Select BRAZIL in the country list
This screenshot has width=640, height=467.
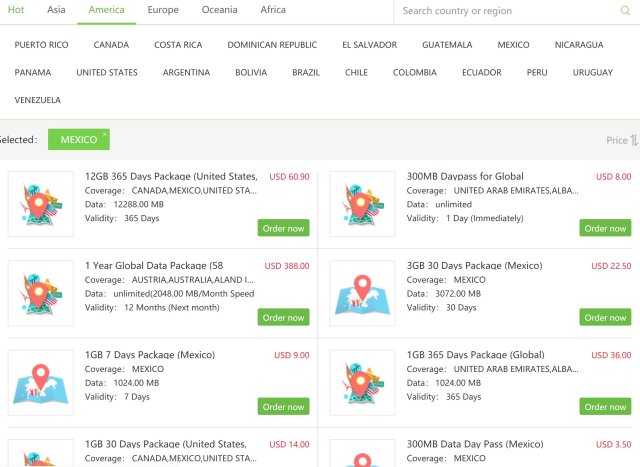(x=306, y=73)
